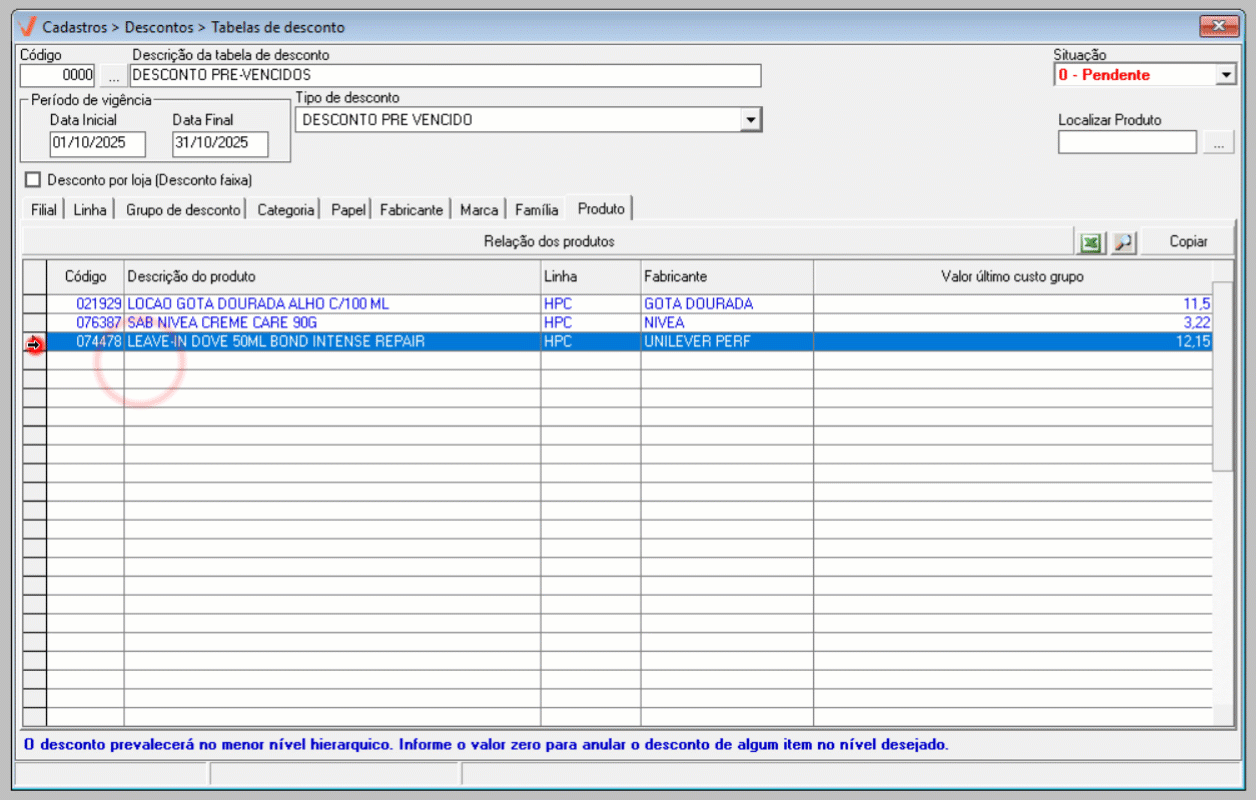Expand the Tipo de desconto dropdown
Viewport: 1256px width, 800px height.
pos(749,120)
